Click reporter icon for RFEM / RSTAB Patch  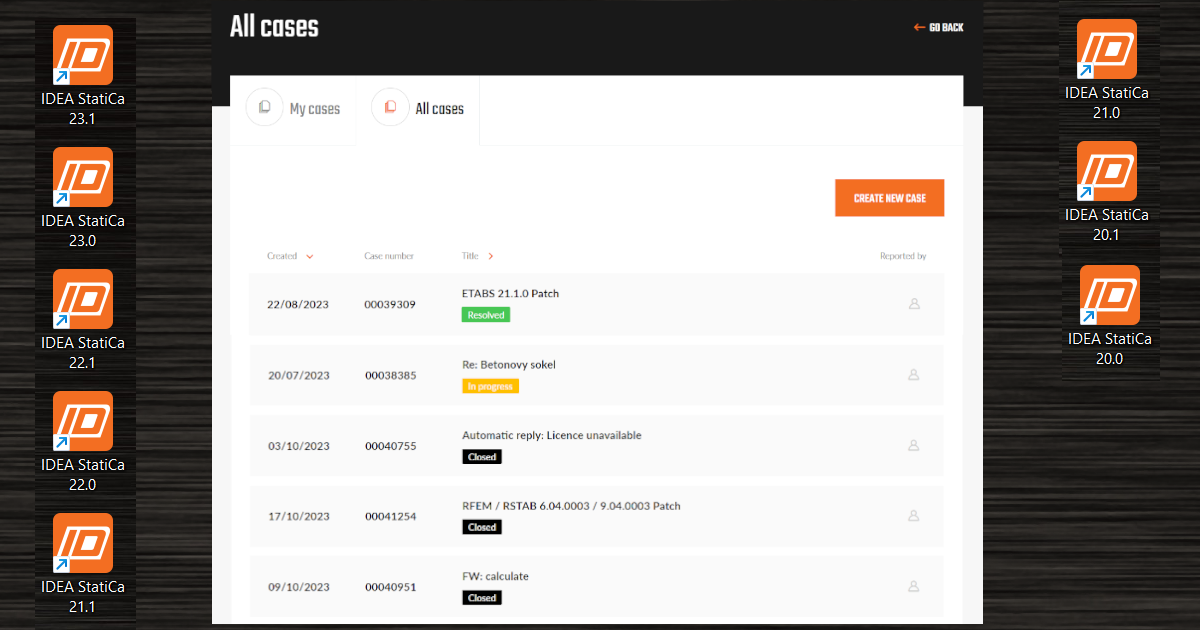coord(913,516)
